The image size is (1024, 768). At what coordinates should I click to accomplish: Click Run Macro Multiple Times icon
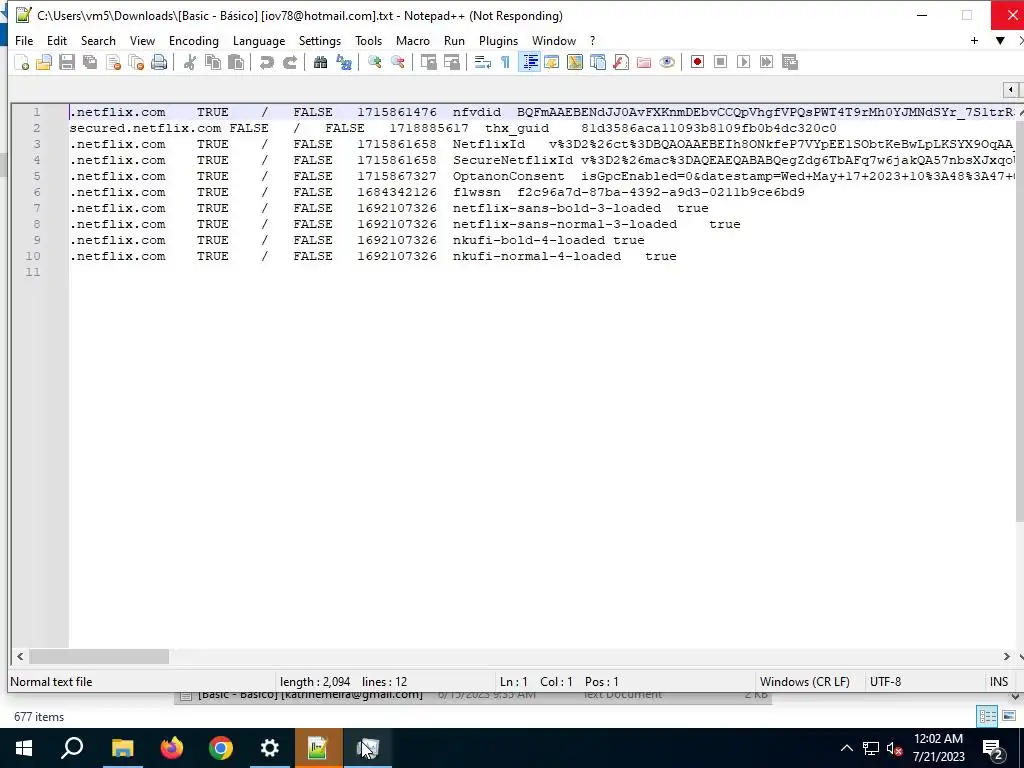click(x=767, y=62)
